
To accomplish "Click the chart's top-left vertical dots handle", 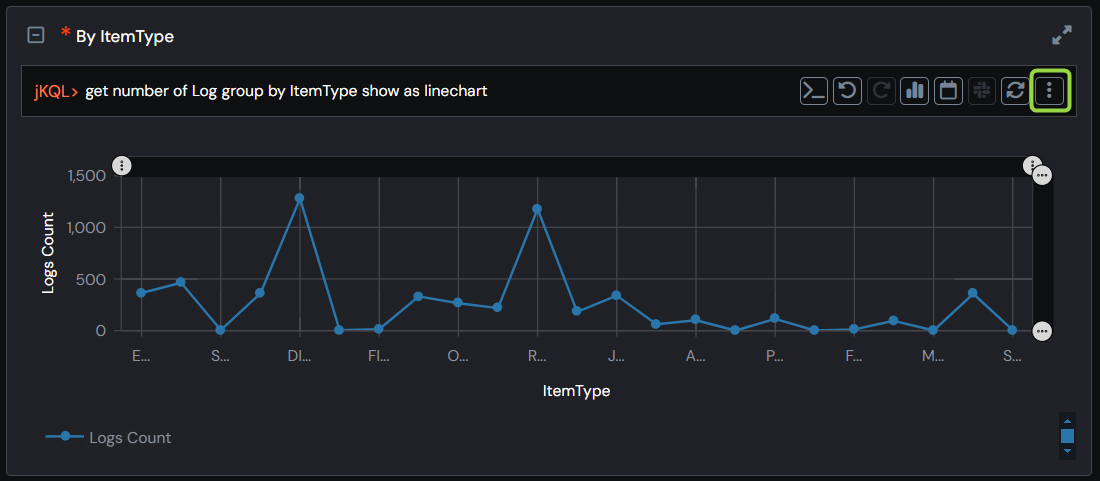I will point(122,166).
